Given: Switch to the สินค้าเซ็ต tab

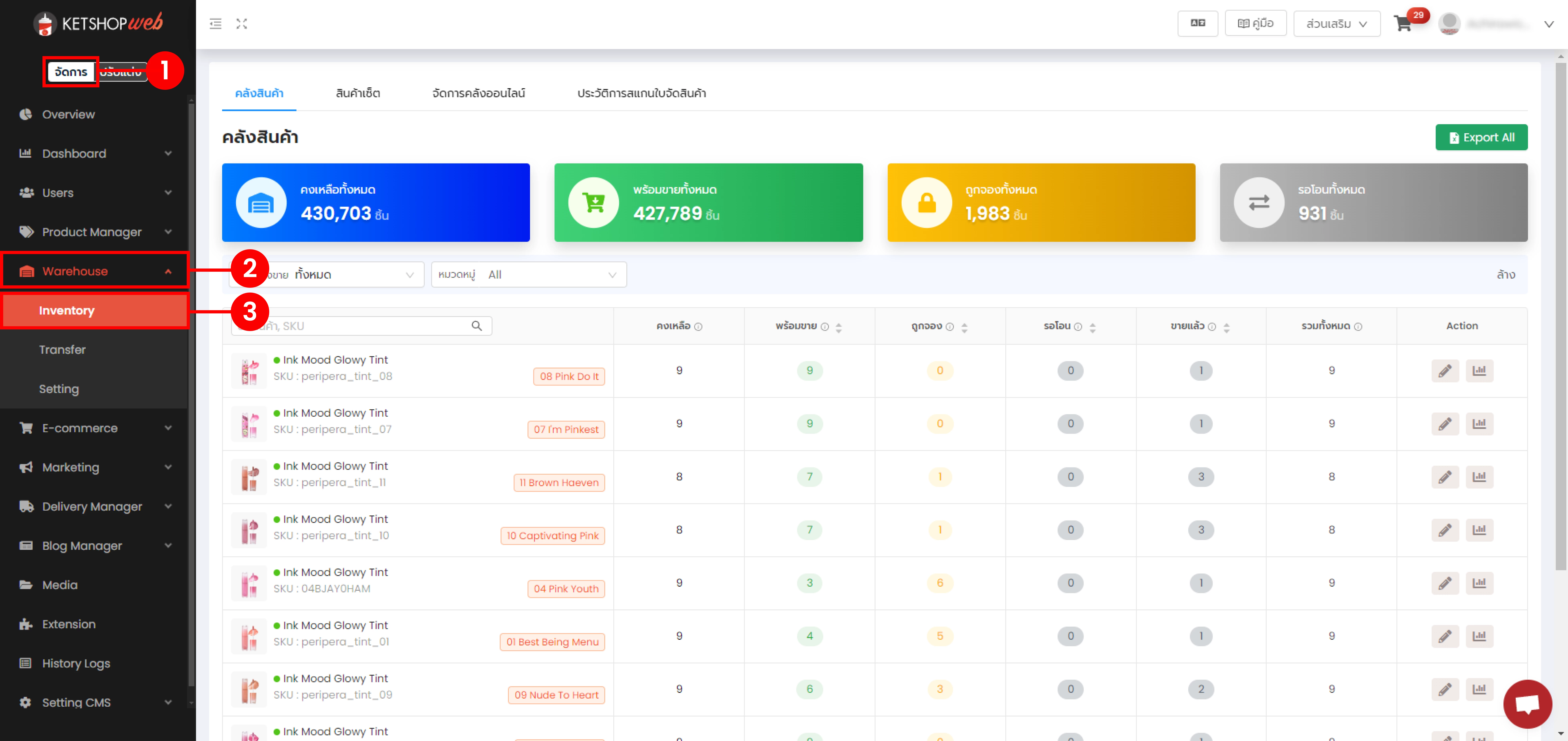Looking at the screenshot, I should pyautogui.click(x=358, y=93).
